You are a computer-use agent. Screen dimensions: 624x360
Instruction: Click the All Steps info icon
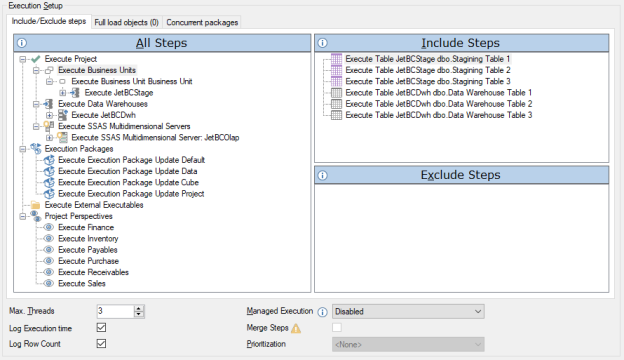point(21,43)
